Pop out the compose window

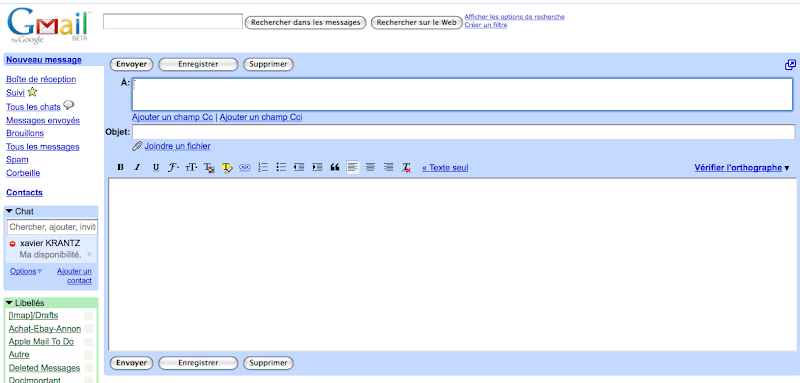coord(790,65)
